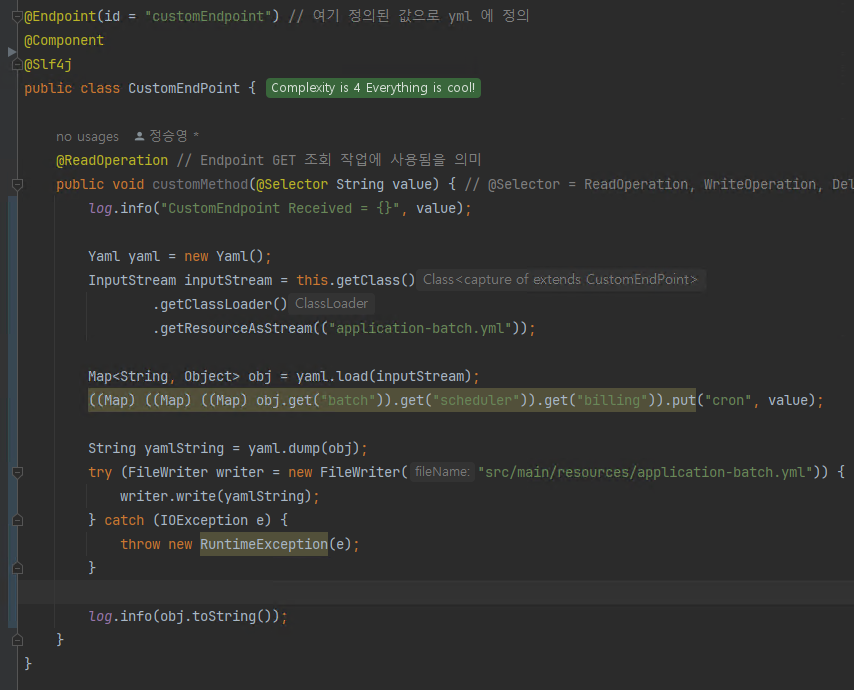Click the "yaml.dump(obj)" call
Screen dimensions: 854x690
(x=304, y=448)
